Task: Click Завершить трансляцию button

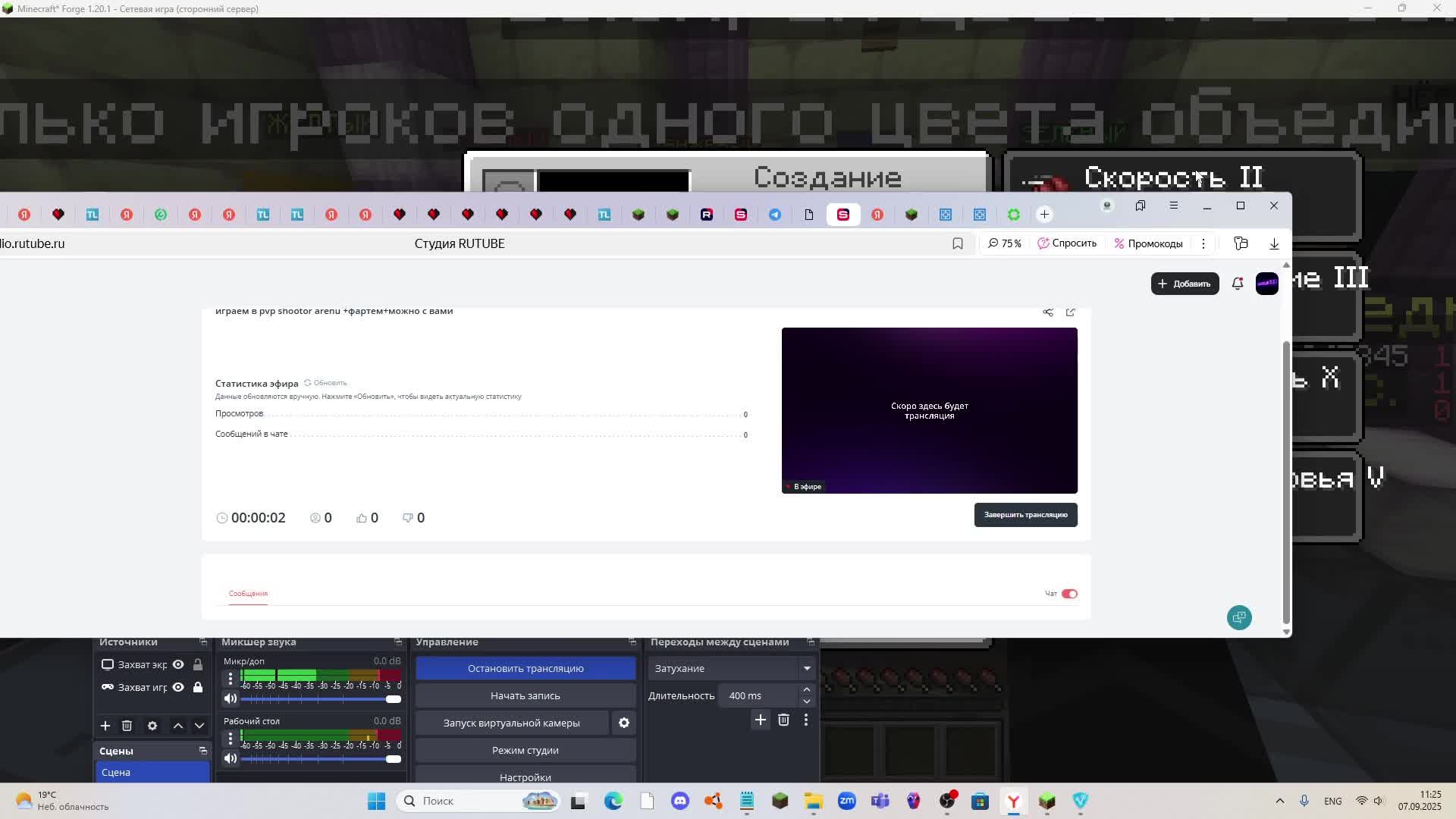Action: 1025,515
